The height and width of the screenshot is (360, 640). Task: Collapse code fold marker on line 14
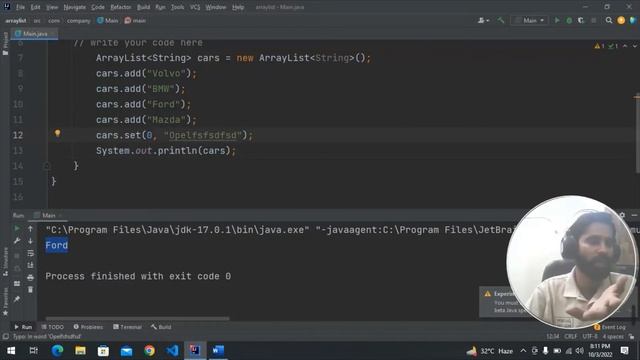point(47,166)
